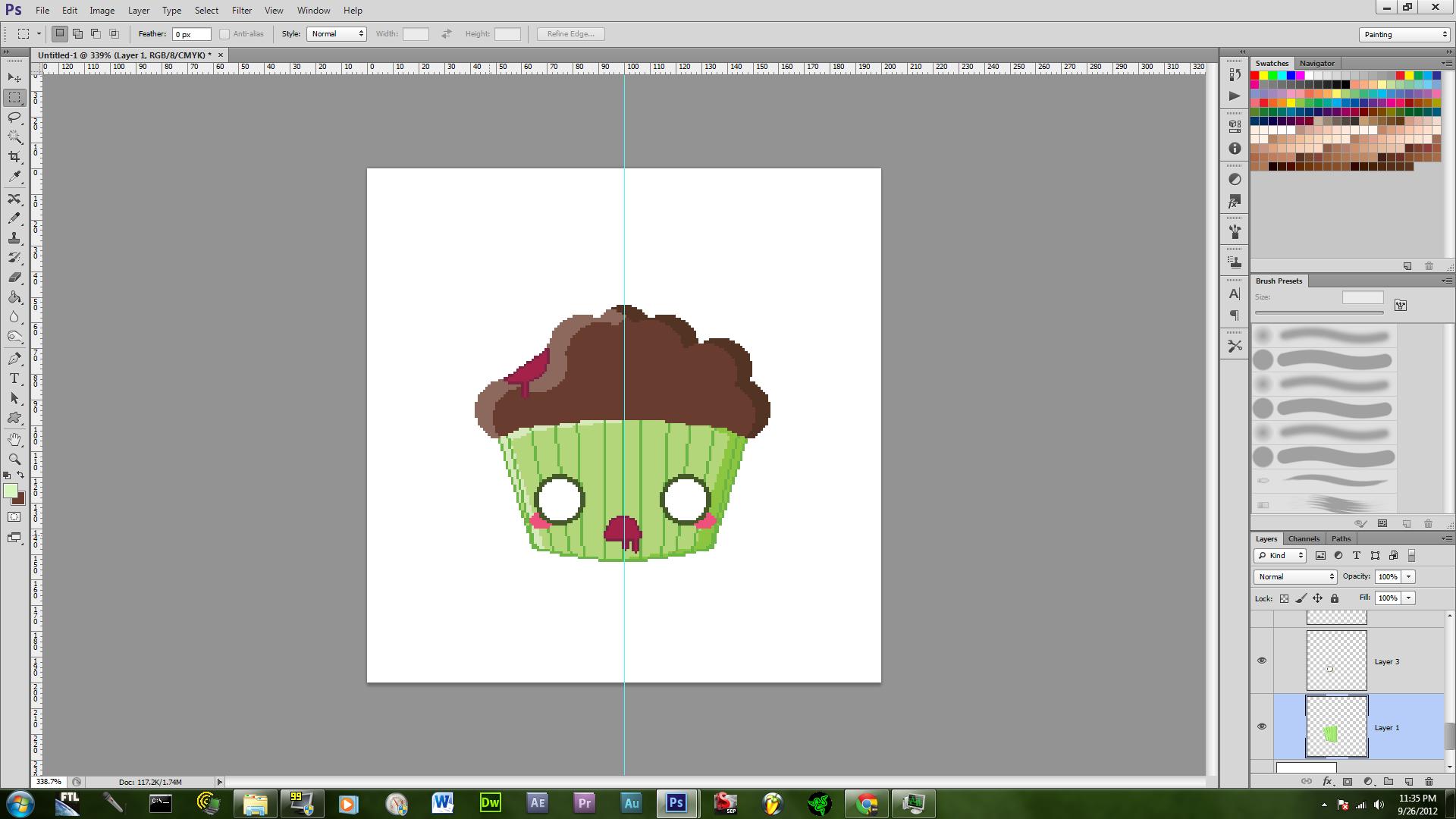Switch to the Navigator tab

click(x=1316, y=63)
